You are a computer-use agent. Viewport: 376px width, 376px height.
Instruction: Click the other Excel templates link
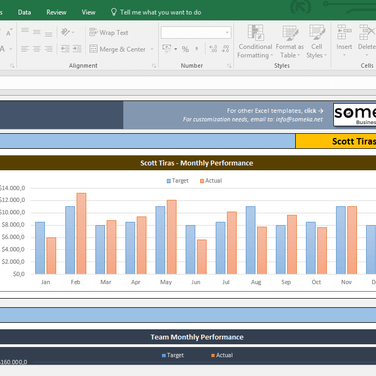pos(275,111)
